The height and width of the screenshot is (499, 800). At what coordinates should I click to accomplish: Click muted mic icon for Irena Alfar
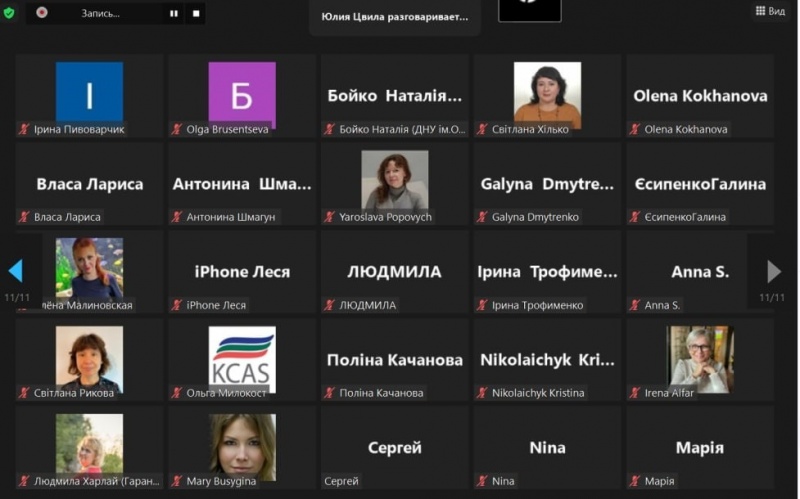click(x=634, y=393)
